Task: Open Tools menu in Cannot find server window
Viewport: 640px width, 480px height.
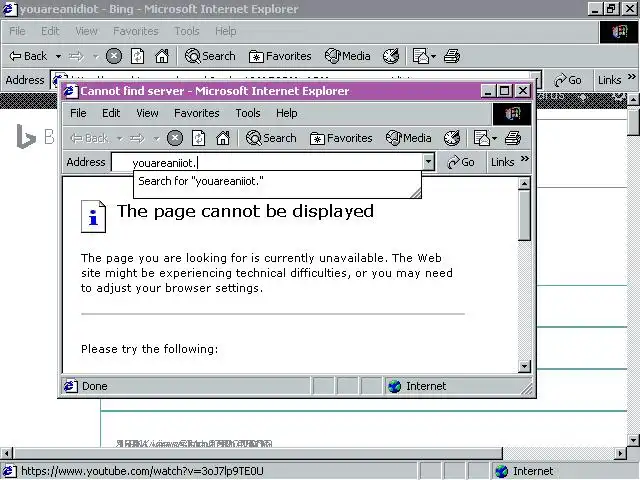Action: [x=248, y=113]
